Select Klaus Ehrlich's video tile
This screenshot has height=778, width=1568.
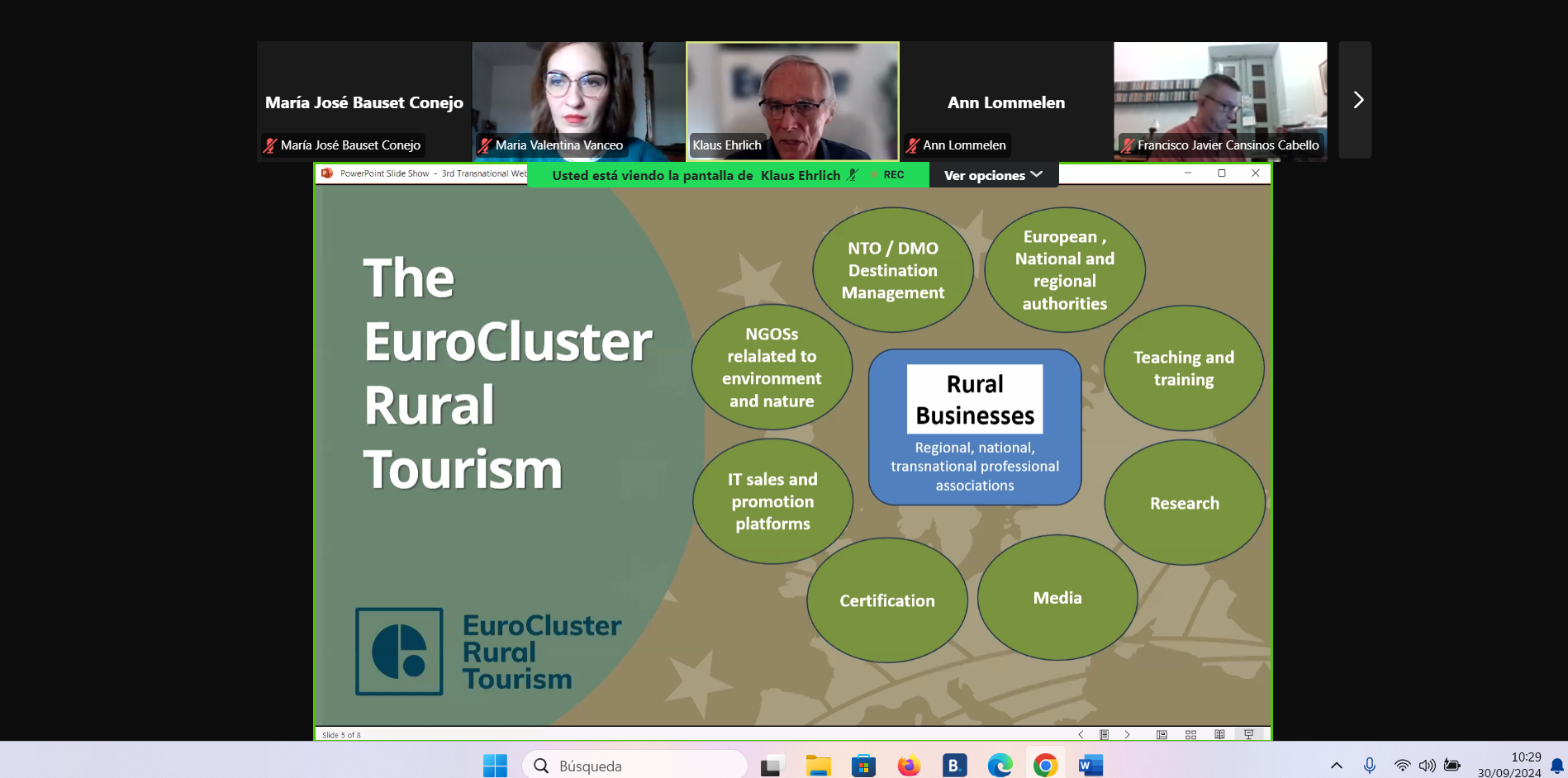click(792, 100)
